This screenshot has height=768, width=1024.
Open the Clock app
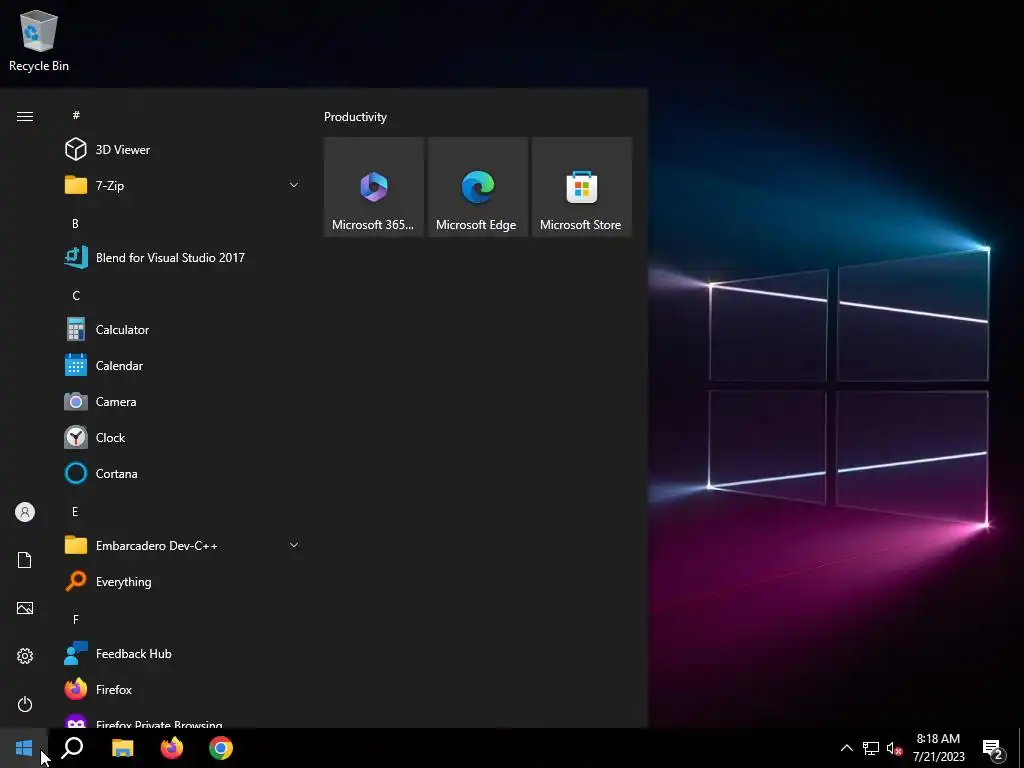(x=182, y=438)
